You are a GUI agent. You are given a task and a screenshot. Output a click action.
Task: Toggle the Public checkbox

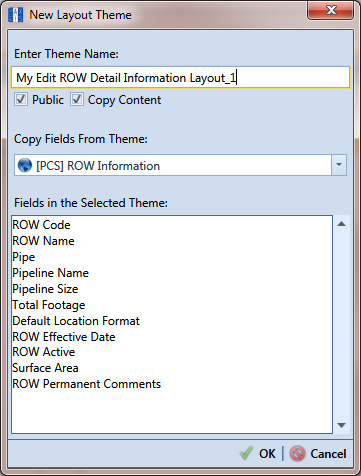click(x=21, y=99)
